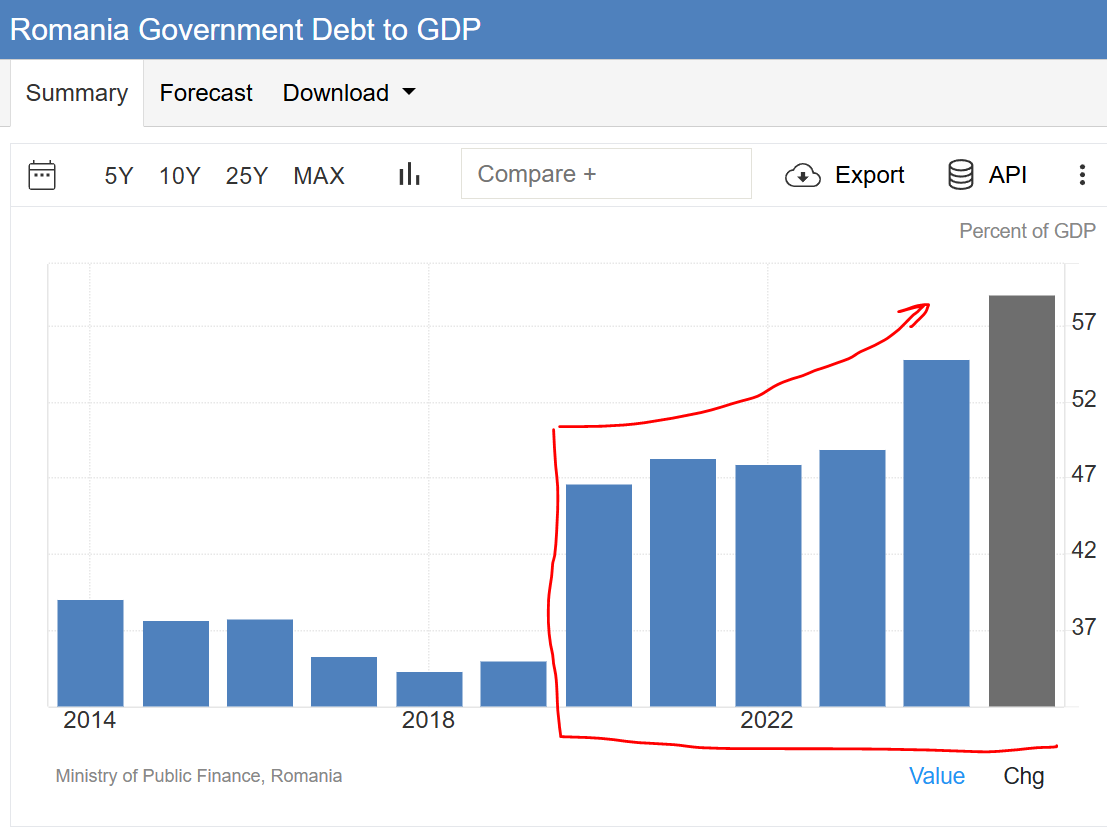Switch to the Summary tab
The height and width of the screenshot is (827, 1107).
[x=77, y=93]
